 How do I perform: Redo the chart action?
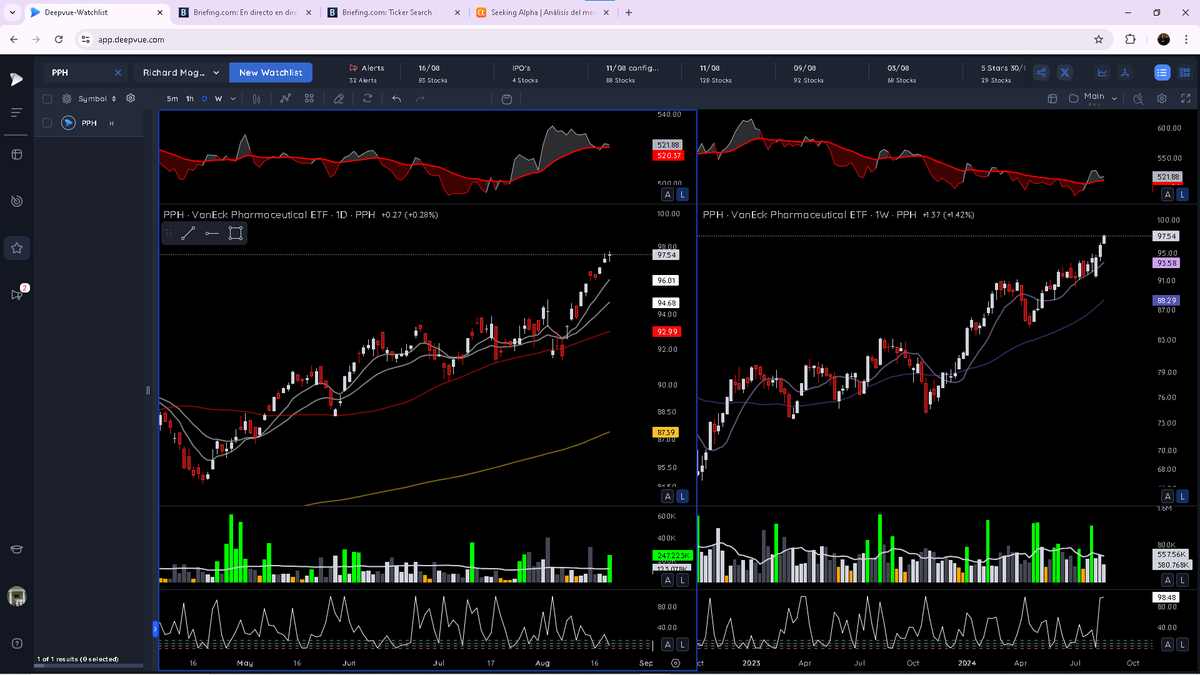420,98
